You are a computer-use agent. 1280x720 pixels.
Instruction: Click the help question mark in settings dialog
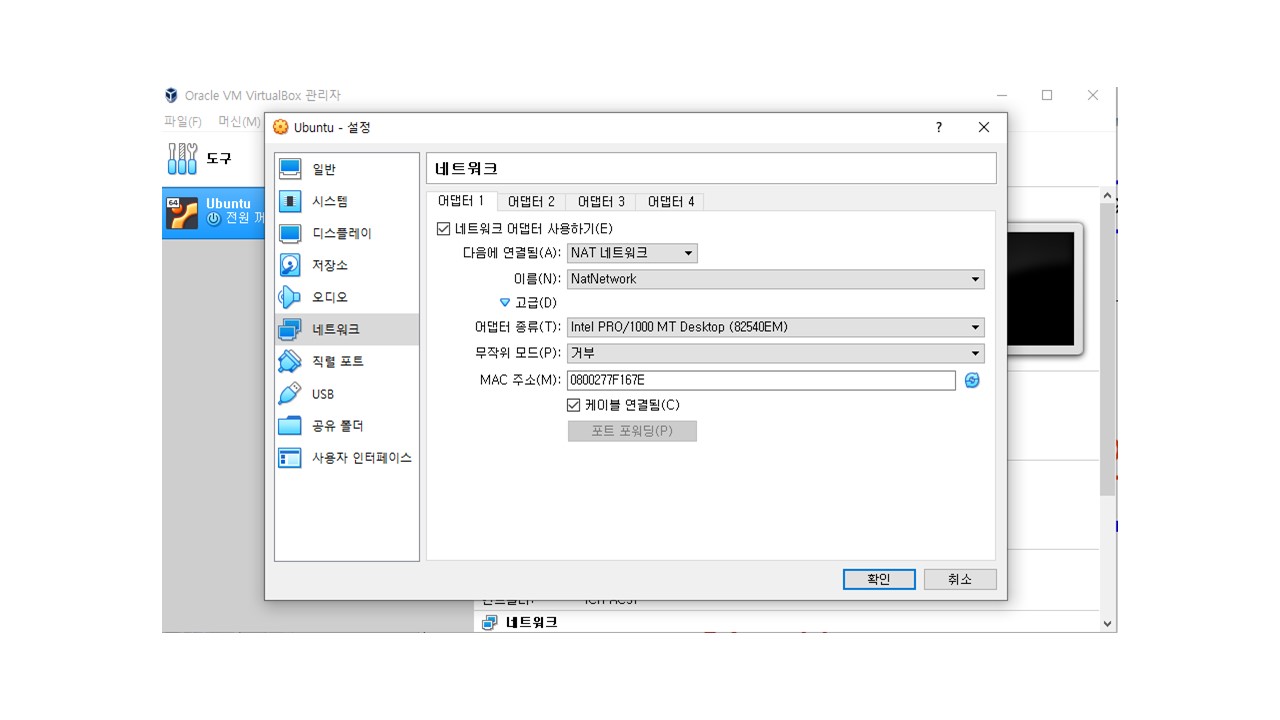[939, 127]
